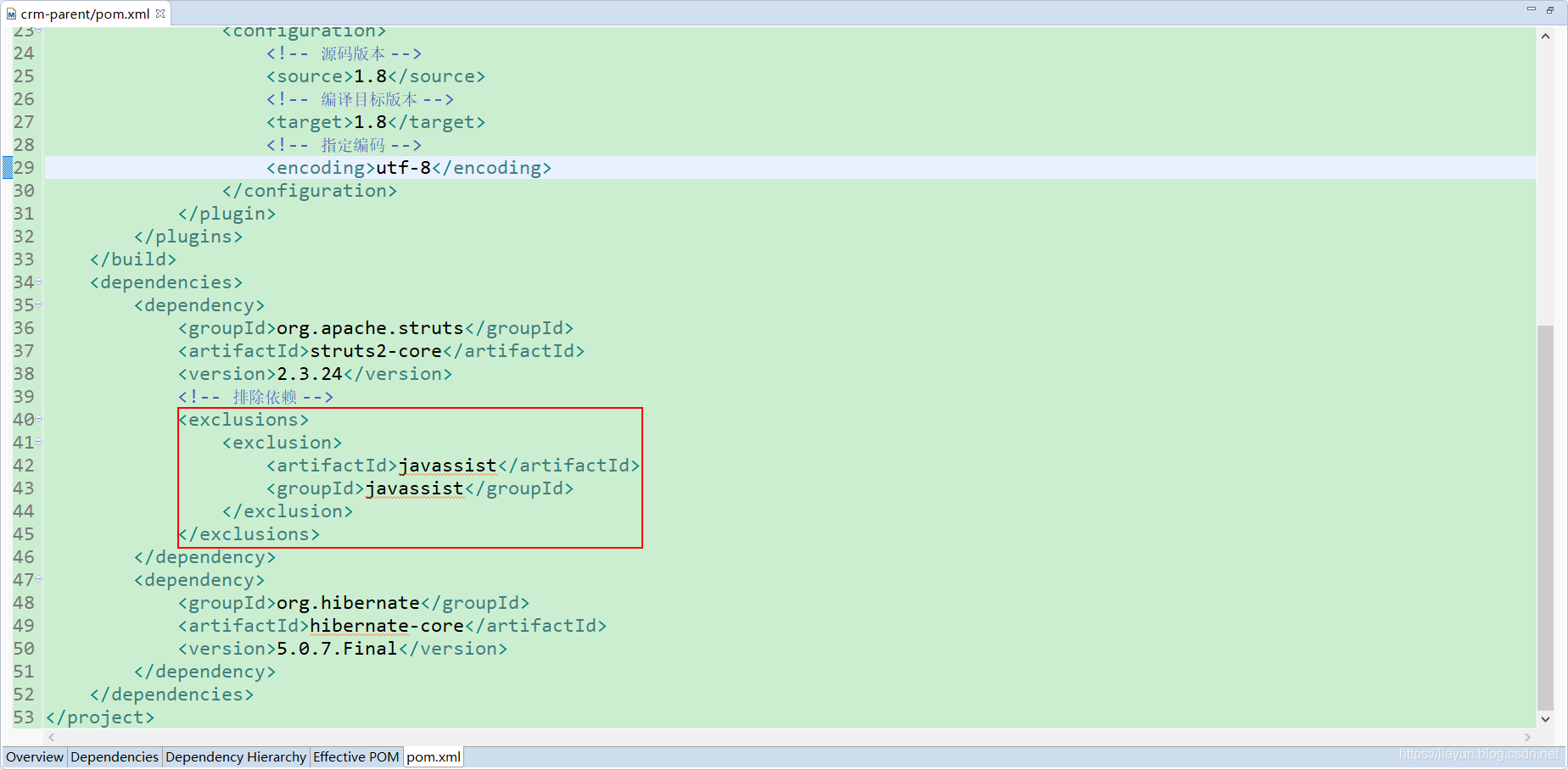Click the vertical scrollbar down arrow
Viewport: 1568px width, 770px height.
(1545, 718)
